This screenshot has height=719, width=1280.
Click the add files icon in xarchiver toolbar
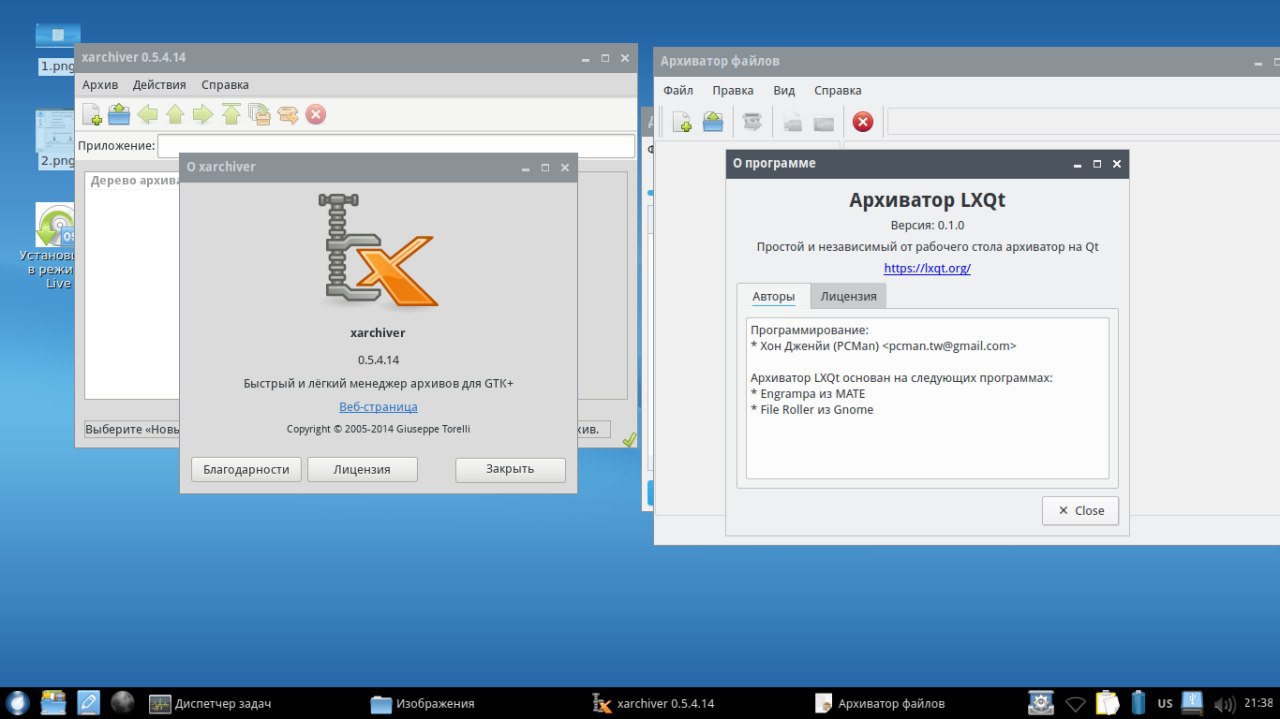tap(260, 114)
